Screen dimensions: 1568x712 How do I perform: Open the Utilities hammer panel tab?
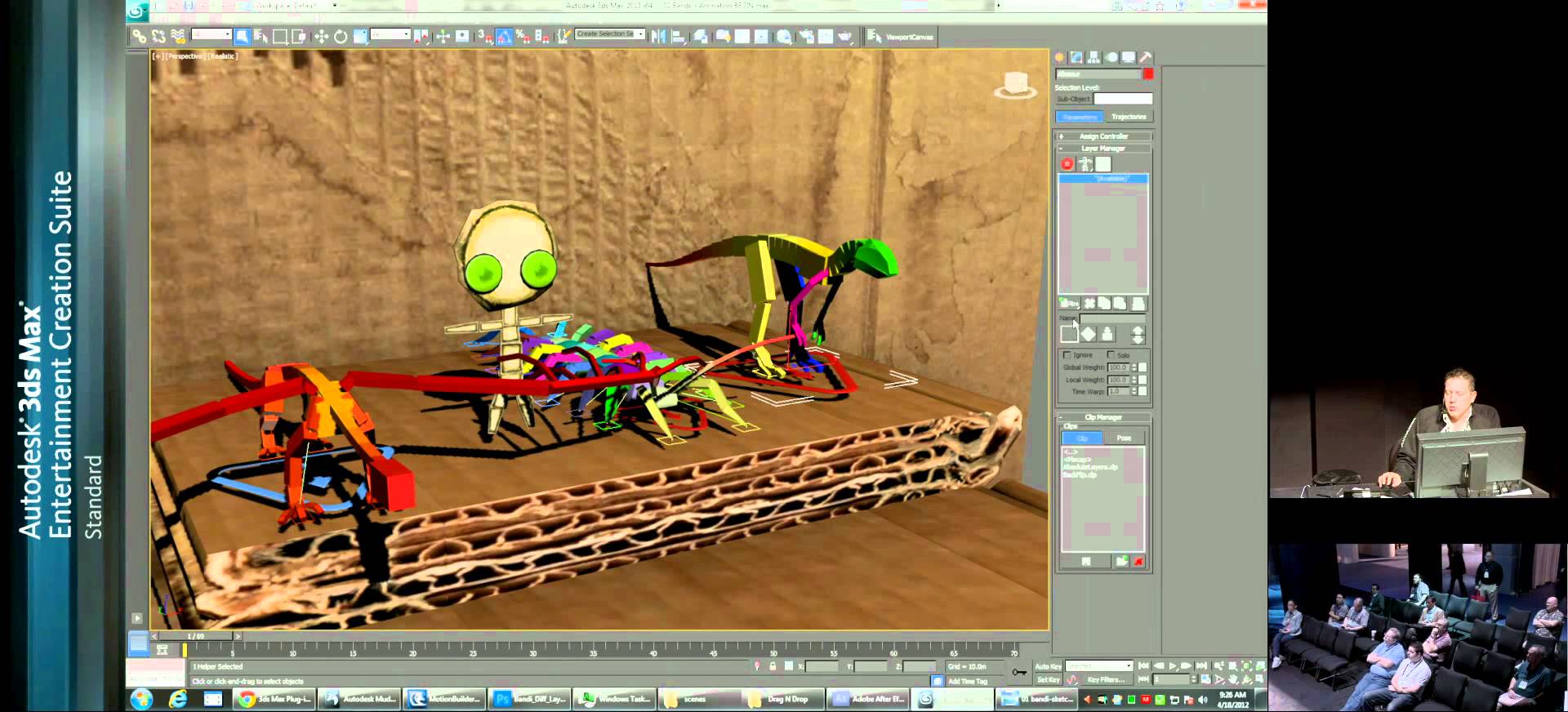1145,57
